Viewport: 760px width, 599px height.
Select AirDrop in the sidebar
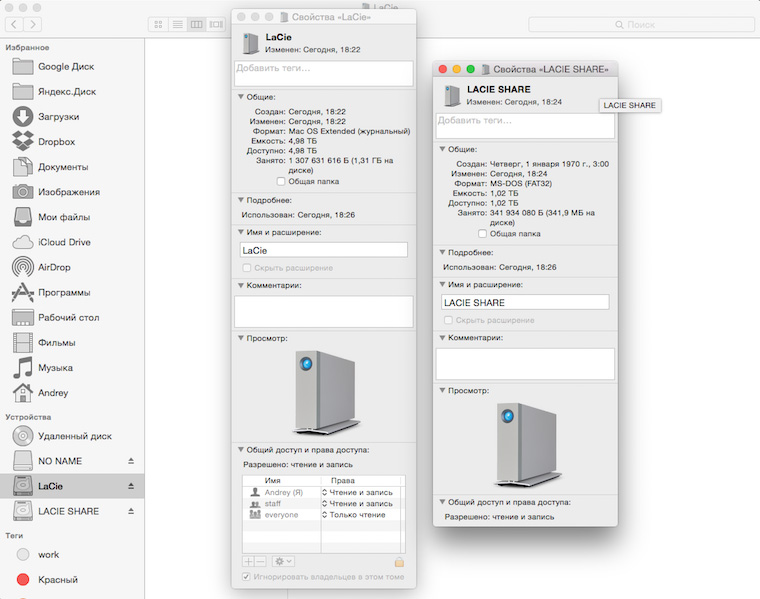56,267
